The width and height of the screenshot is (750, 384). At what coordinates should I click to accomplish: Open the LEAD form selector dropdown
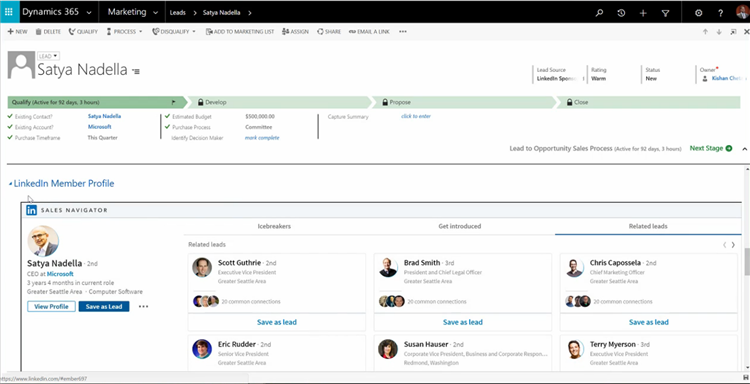[48, 56]
